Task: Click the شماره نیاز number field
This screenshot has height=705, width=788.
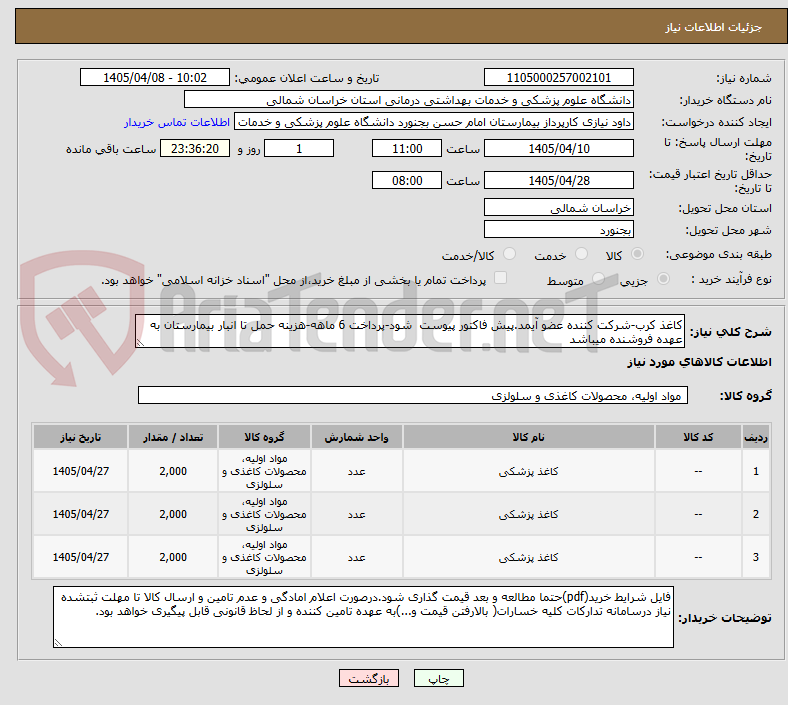Action: point(558,77)
